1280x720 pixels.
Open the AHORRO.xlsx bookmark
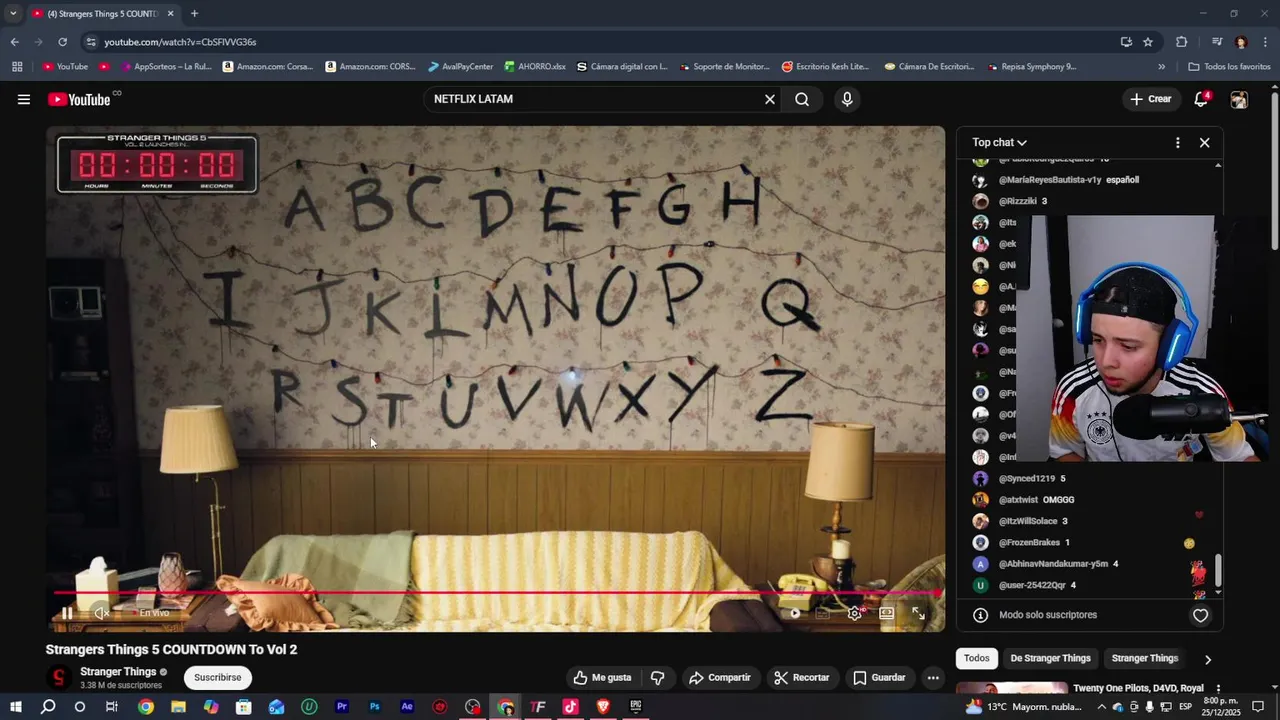click(535, 67)
